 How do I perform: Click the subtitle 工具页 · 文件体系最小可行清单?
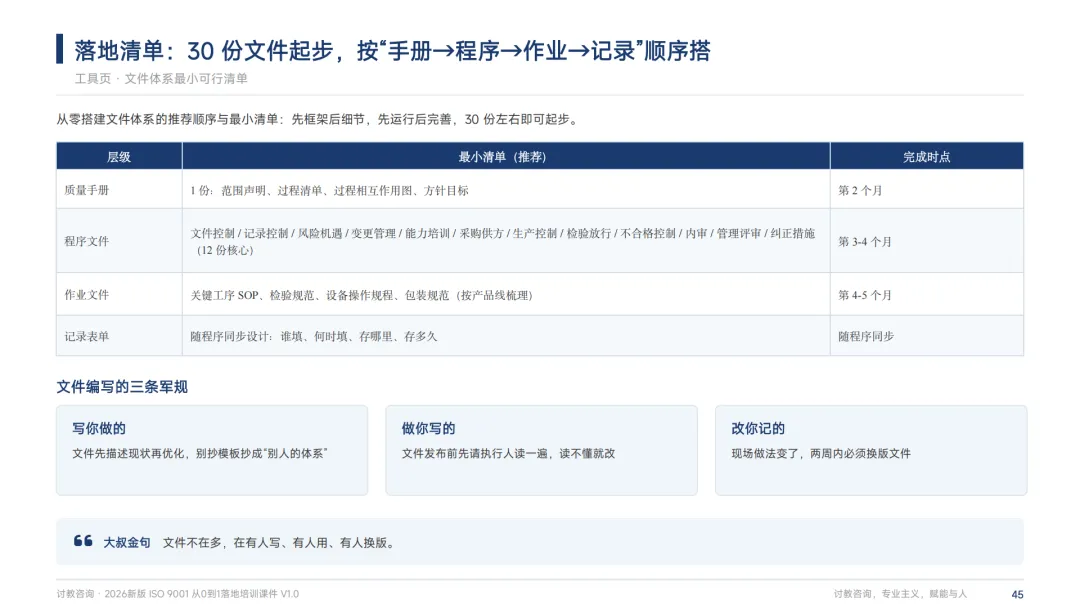click(161, 78)
